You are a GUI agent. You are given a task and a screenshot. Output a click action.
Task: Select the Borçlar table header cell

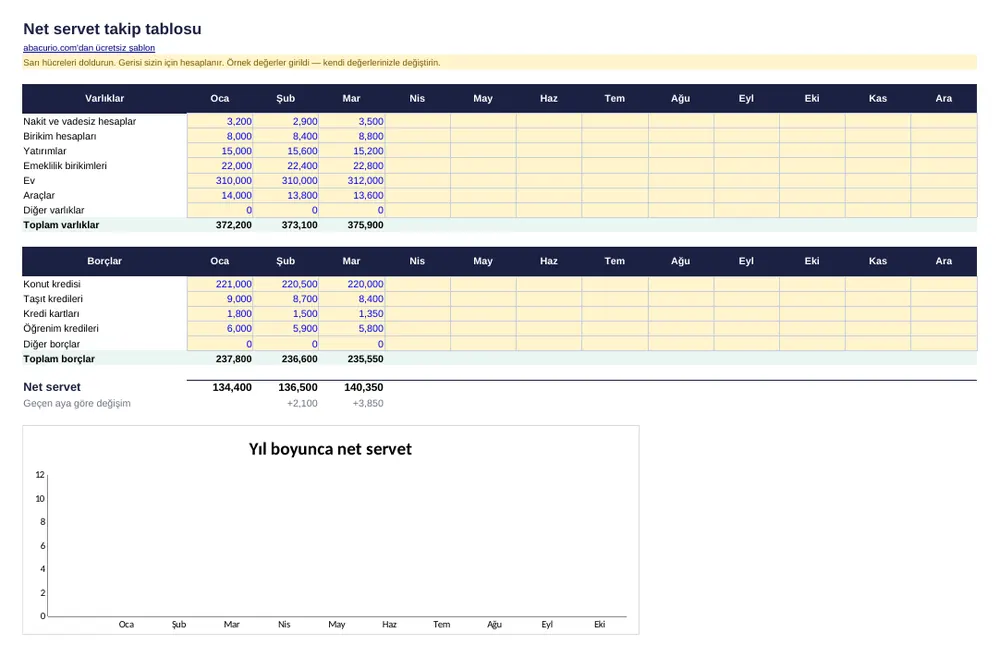point(105,261)
